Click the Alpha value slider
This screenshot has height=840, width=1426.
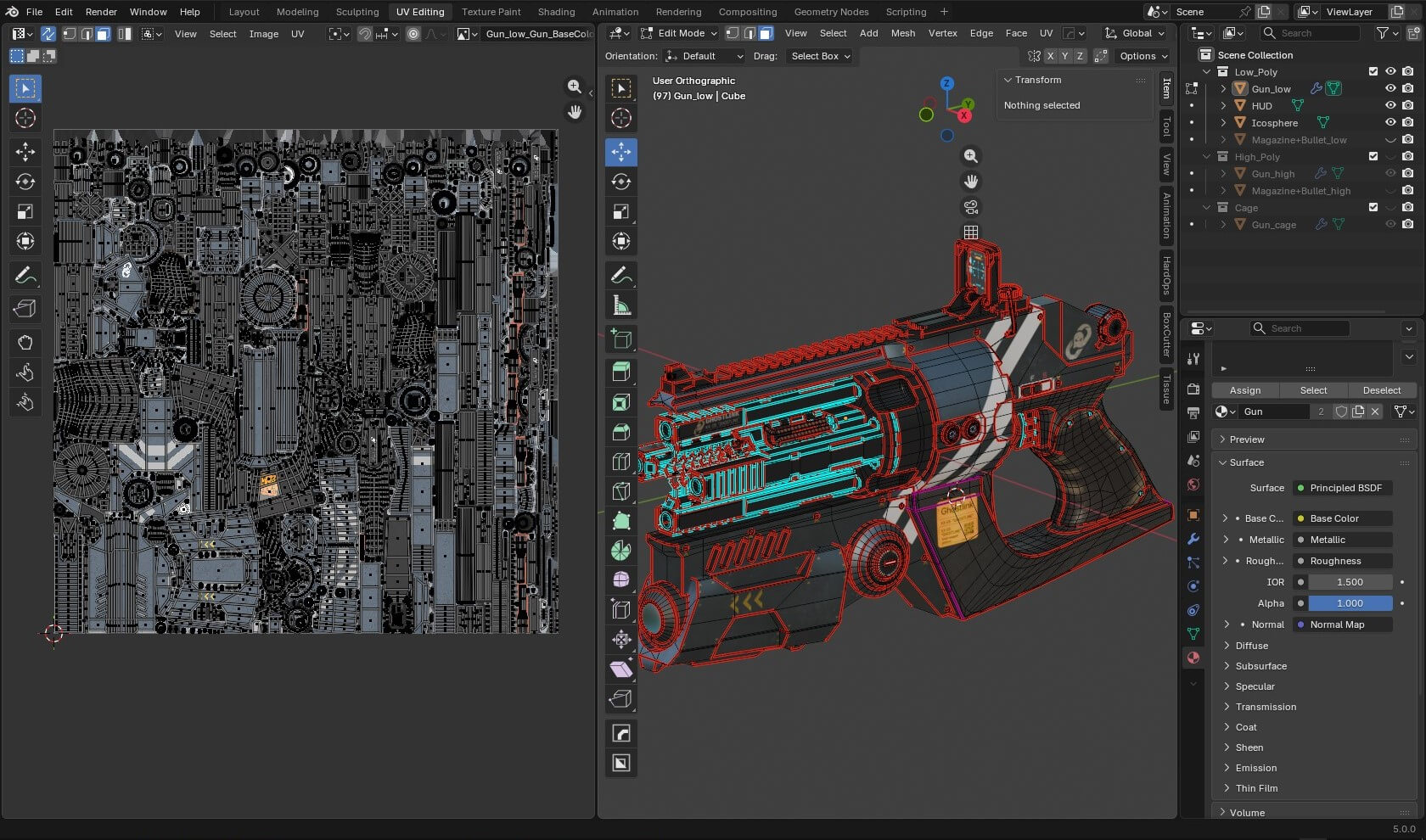click(x=1350, y=603)
